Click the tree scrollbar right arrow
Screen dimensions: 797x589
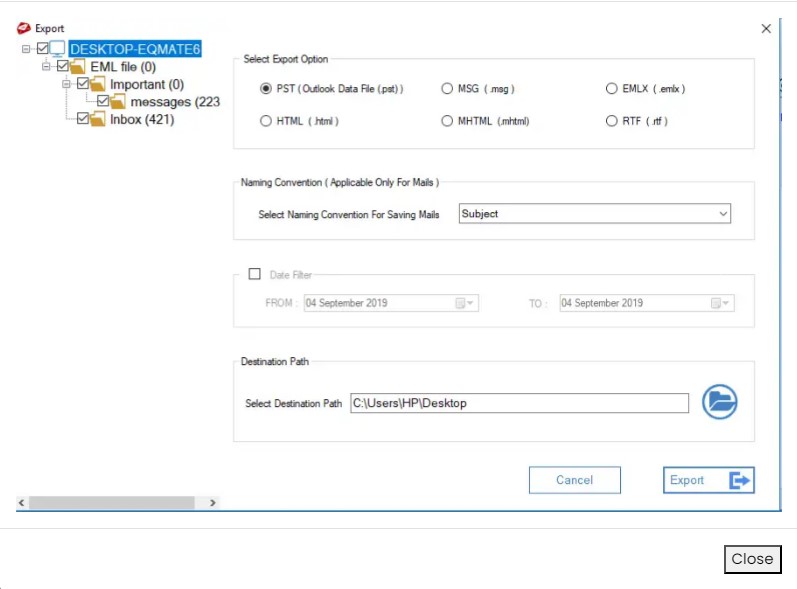coord(212,503)
